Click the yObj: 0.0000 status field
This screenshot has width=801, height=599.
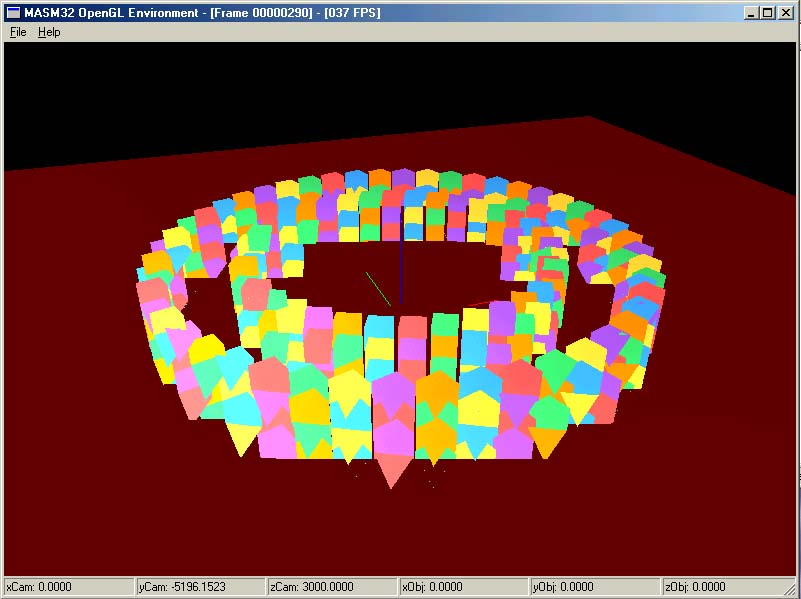pyautogui.click(x=595, y=587)
